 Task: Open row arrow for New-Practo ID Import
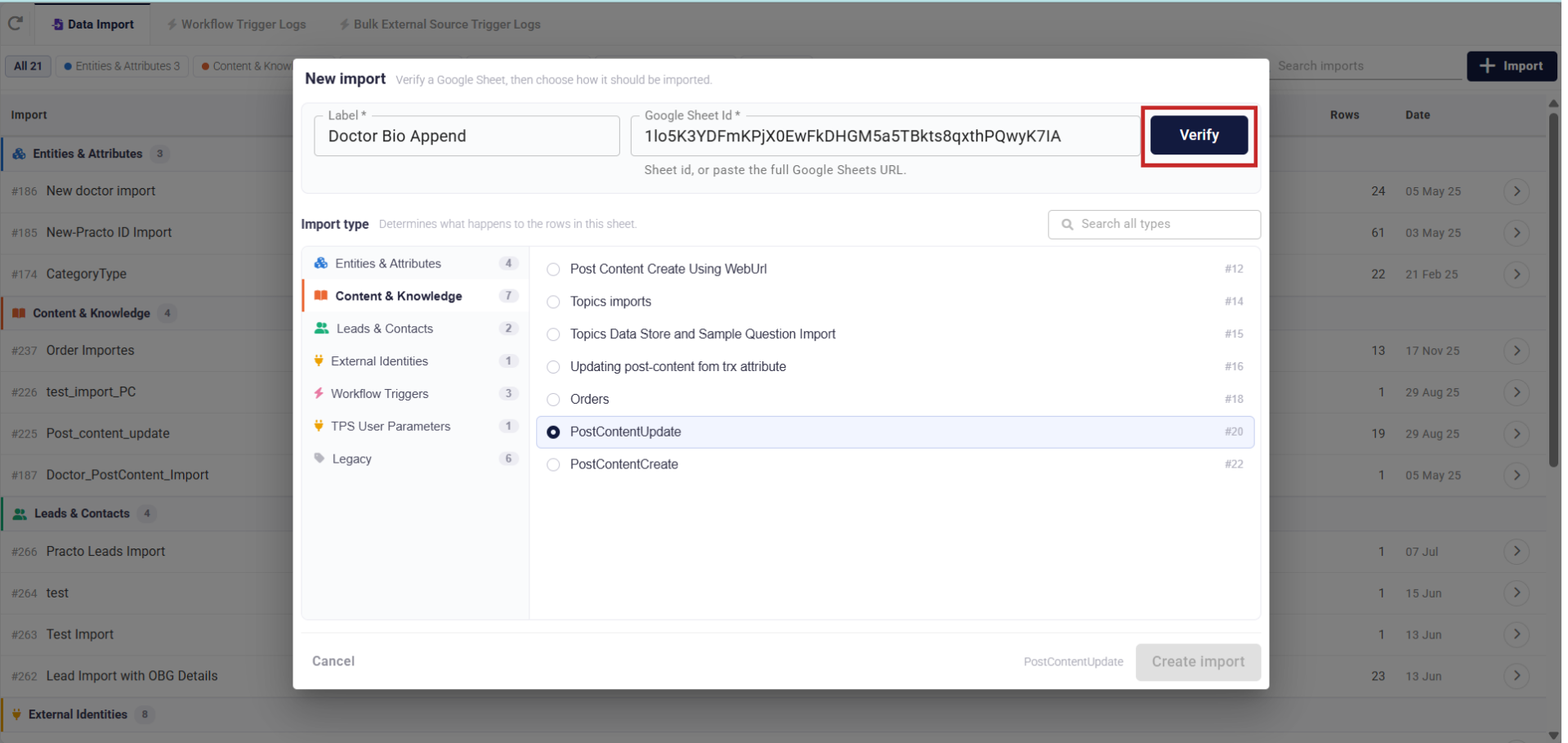[1517, 233]
